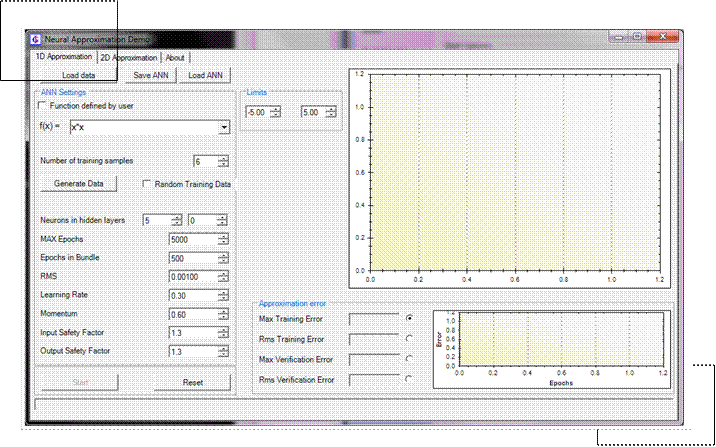Select the Rms Training Error radio button
This screenshot has width=716, height=447.
point(409,338)
